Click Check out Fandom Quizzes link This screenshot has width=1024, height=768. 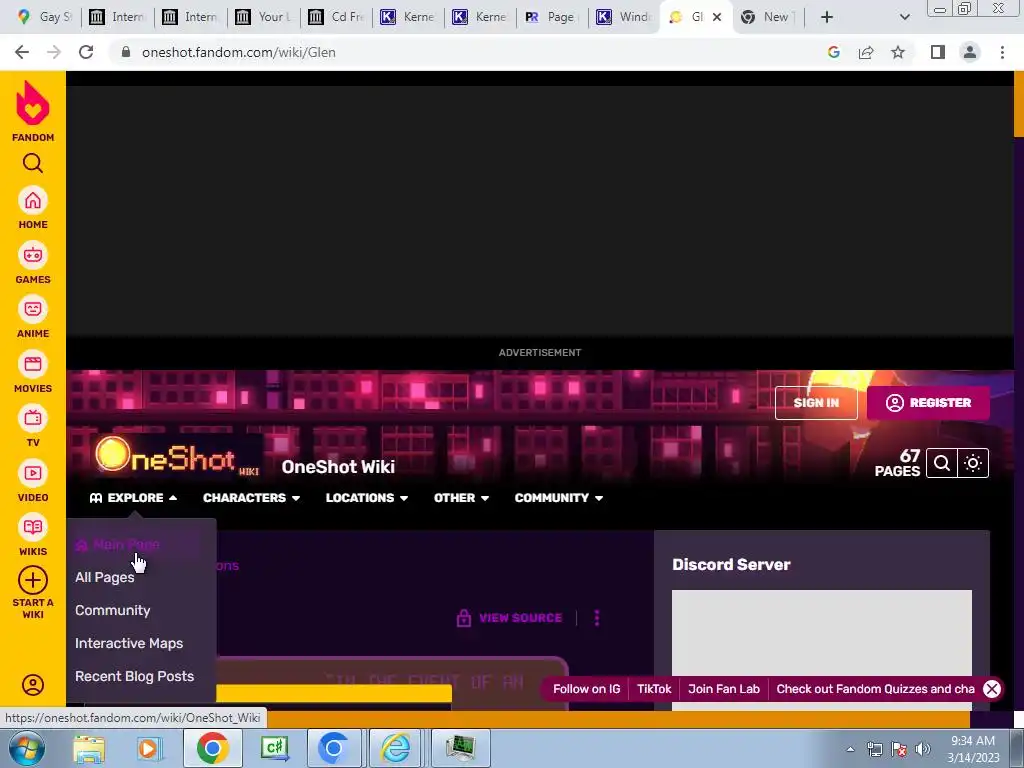point(875,689)
